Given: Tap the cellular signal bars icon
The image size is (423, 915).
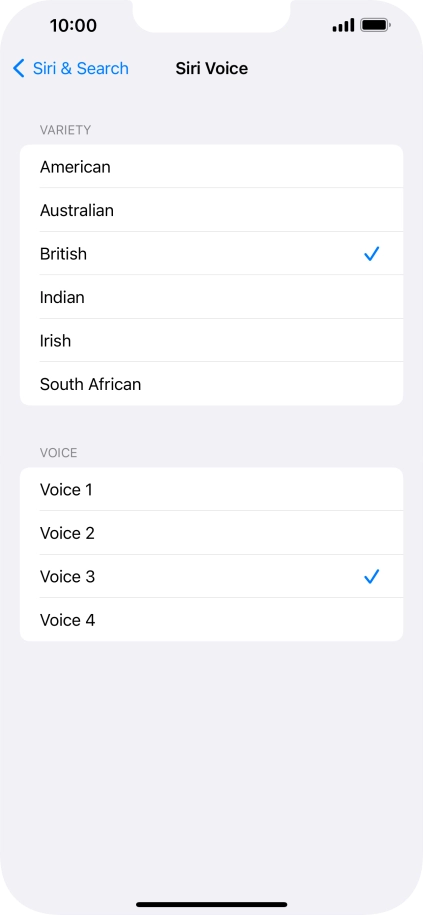Looking at the screenshot, I should pyautogui.click(x=344, y=25).
